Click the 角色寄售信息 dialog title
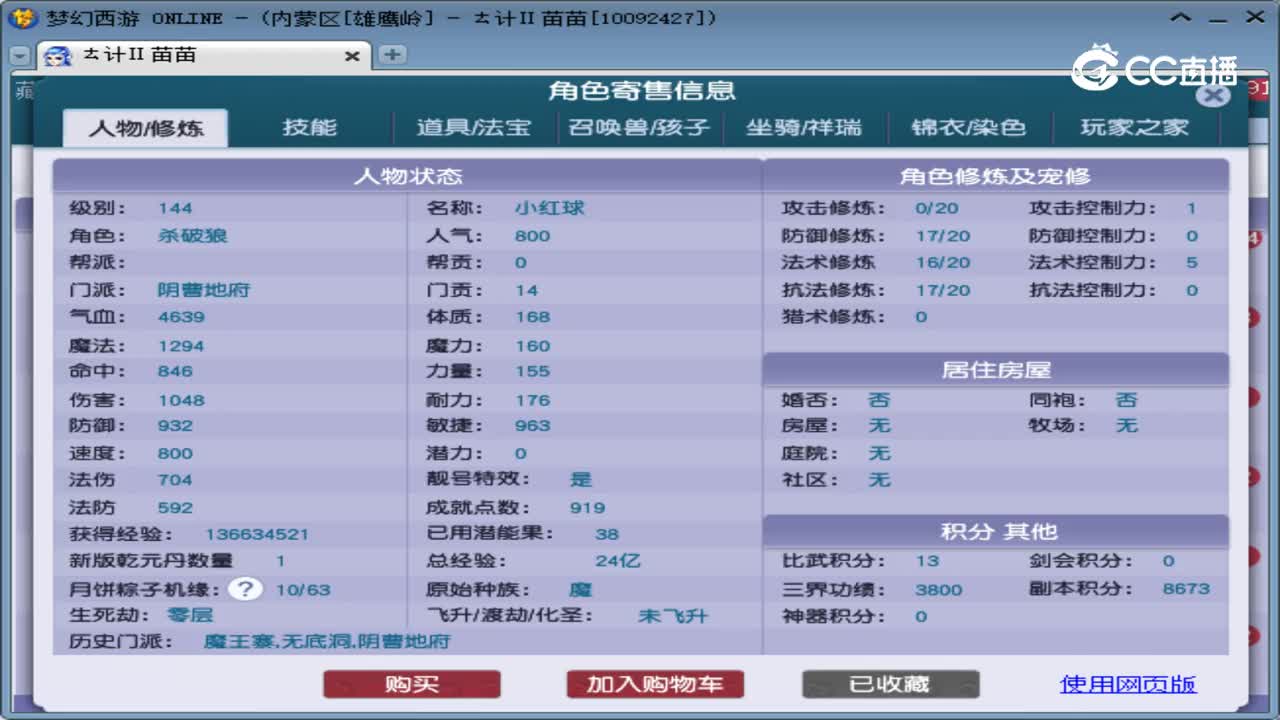The height and width of the screenshot is (720, 1280). coord(642,91)
